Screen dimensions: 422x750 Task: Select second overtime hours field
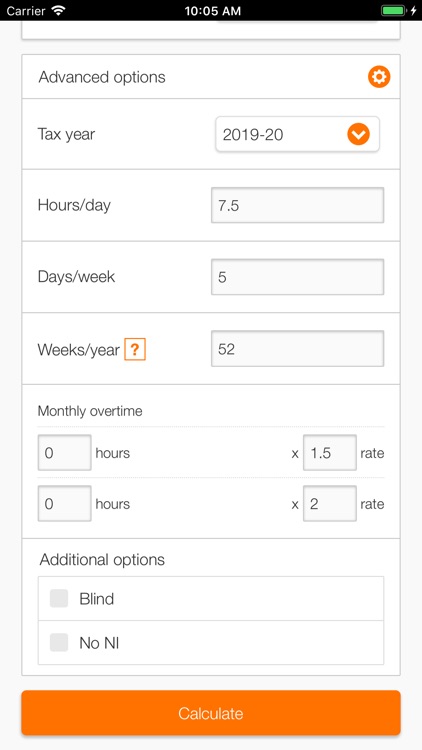[x=65, y=503]
